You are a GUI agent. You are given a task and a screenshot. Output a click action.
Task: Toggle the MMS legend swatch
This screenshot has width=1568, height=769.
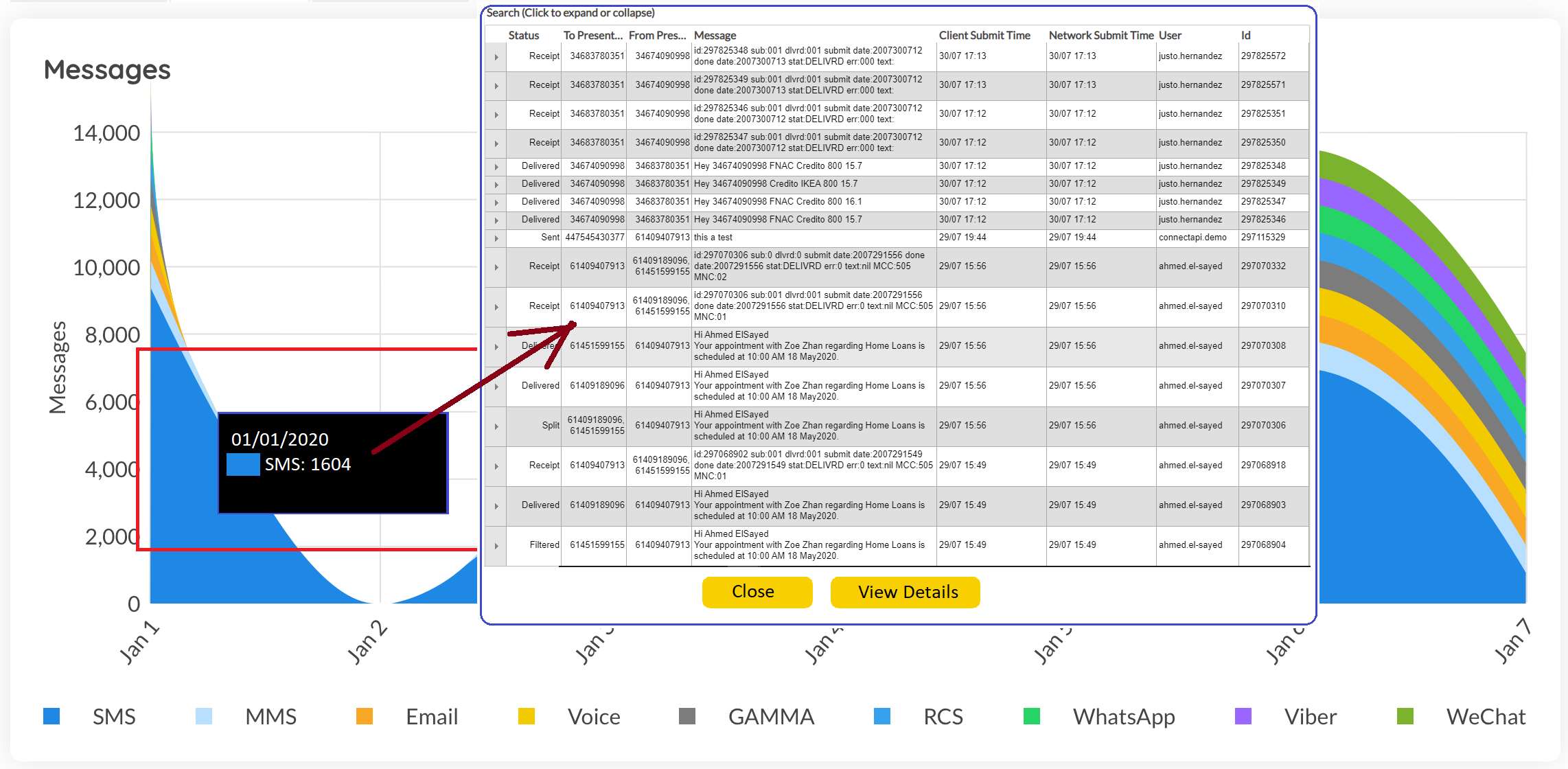click(204, 716)
